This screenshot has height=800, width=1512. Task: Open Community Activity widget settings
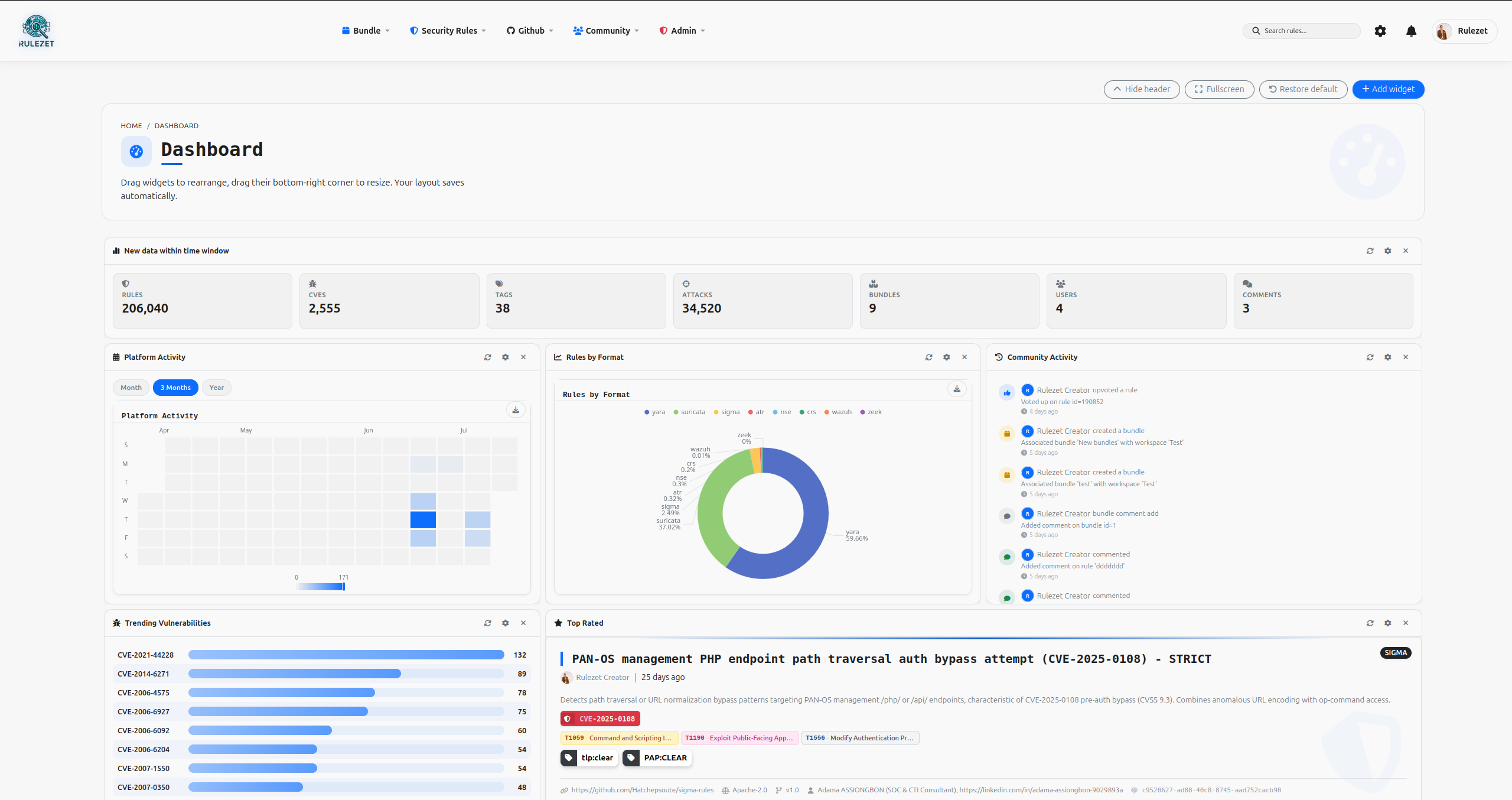(1387, 357)
